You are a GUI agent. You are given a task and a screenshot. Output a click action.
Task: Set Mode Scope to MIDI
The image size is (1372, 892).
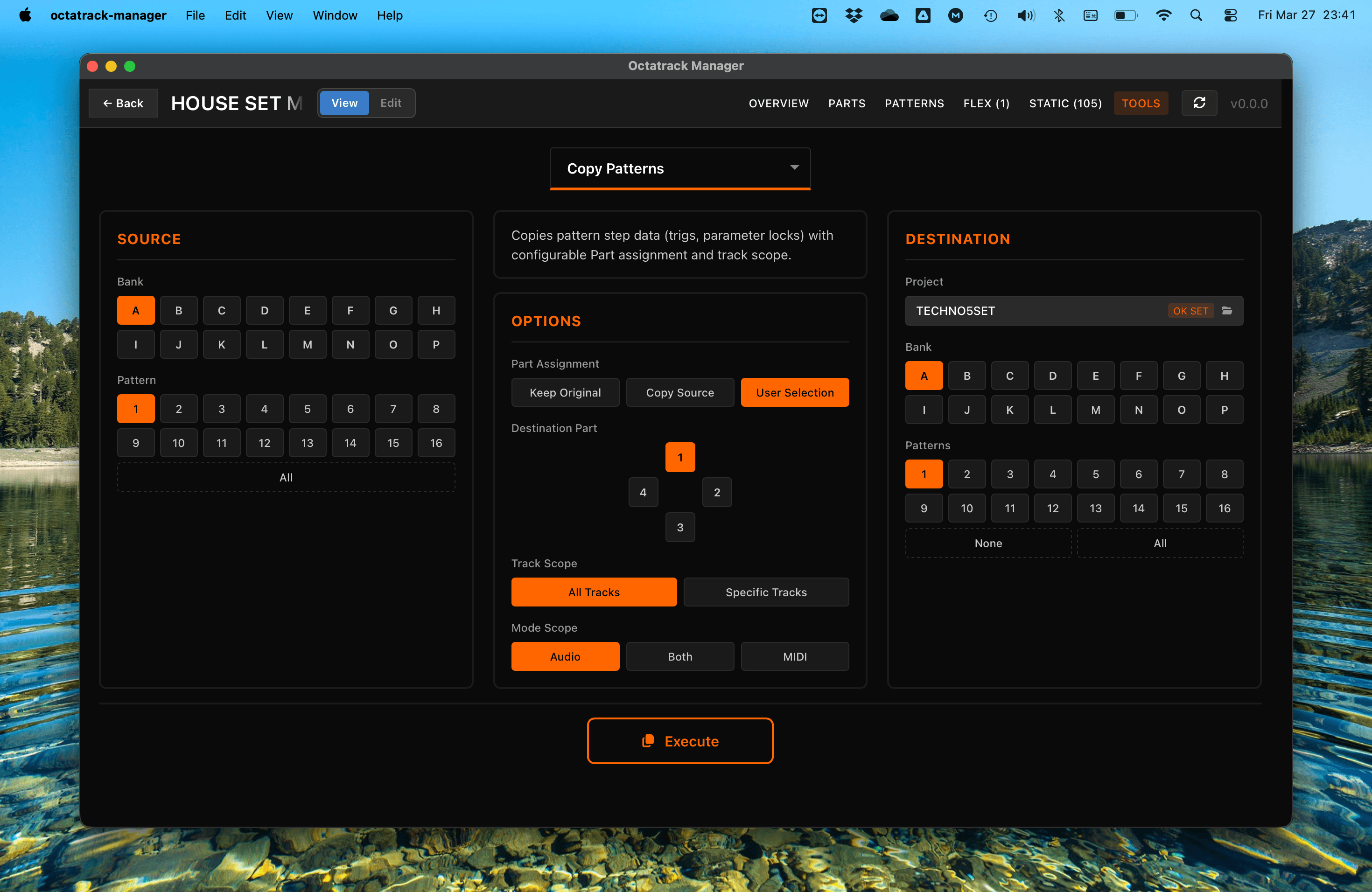tap(795, 656)
